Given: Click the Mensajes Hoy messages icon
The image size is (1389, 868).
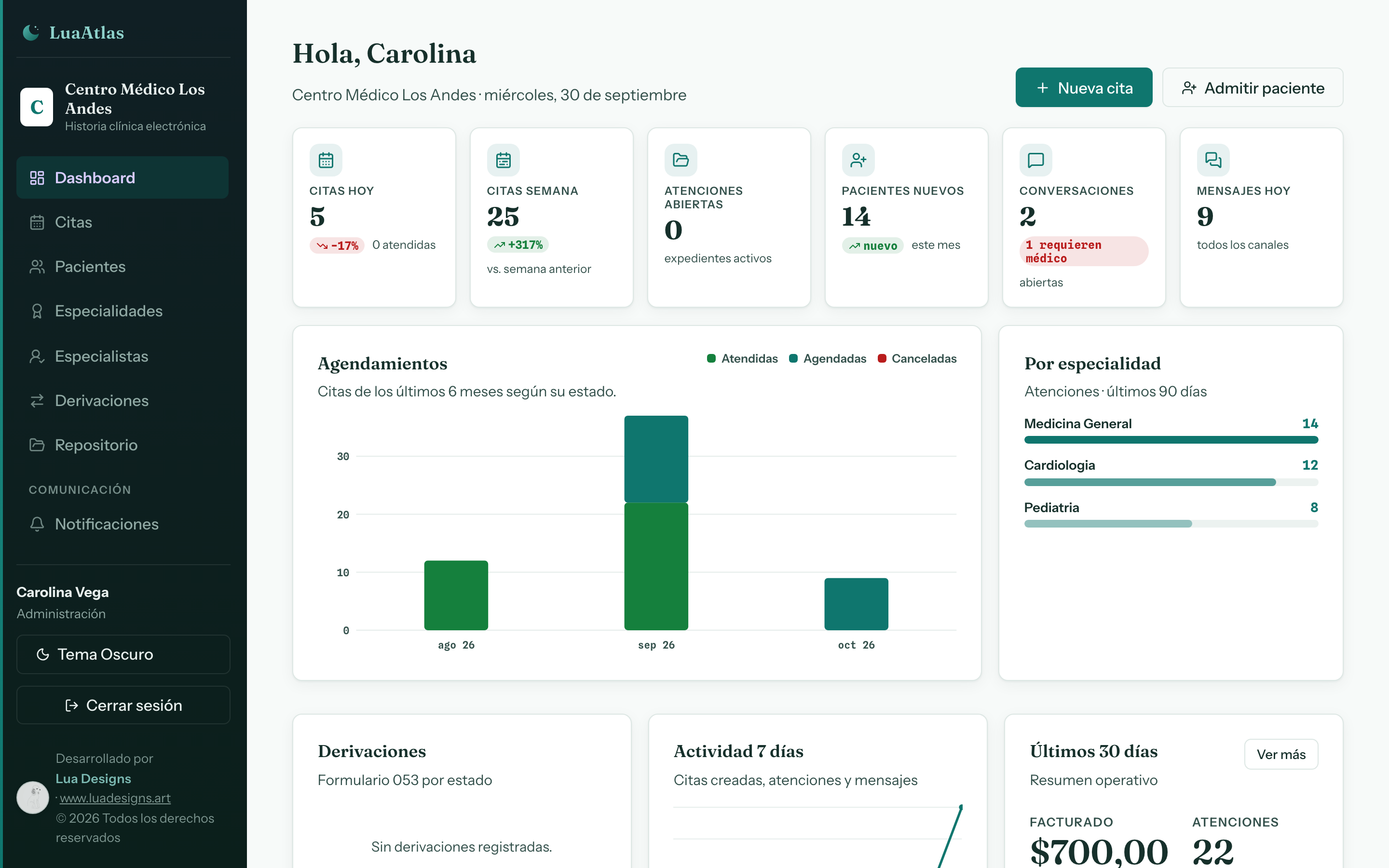Looking at the screenshot, I should 1213,160.
